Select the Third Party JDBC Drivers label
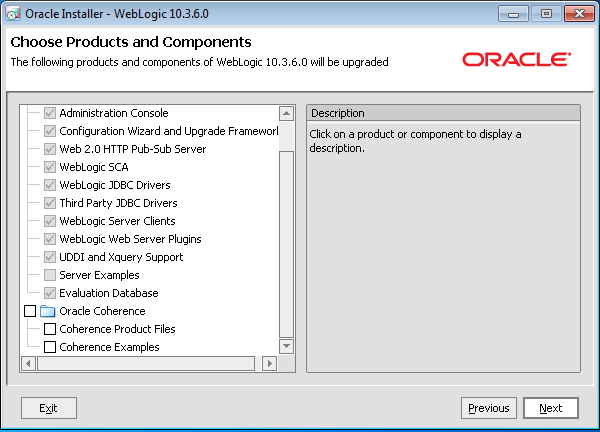600x432 pixels. (x=118, y=203)
